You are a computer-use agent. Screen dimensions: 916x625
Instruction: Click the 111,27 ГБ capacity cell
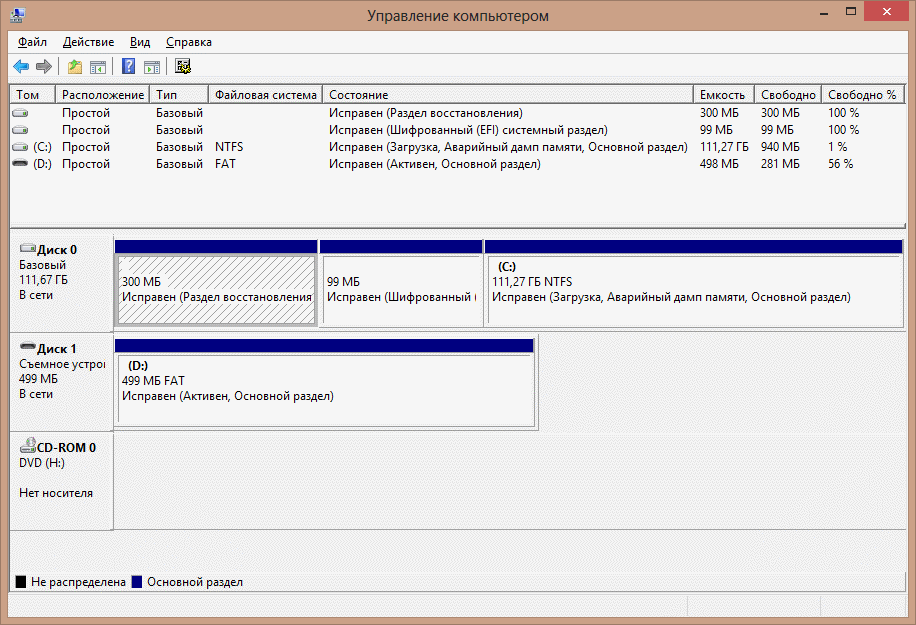724,147
